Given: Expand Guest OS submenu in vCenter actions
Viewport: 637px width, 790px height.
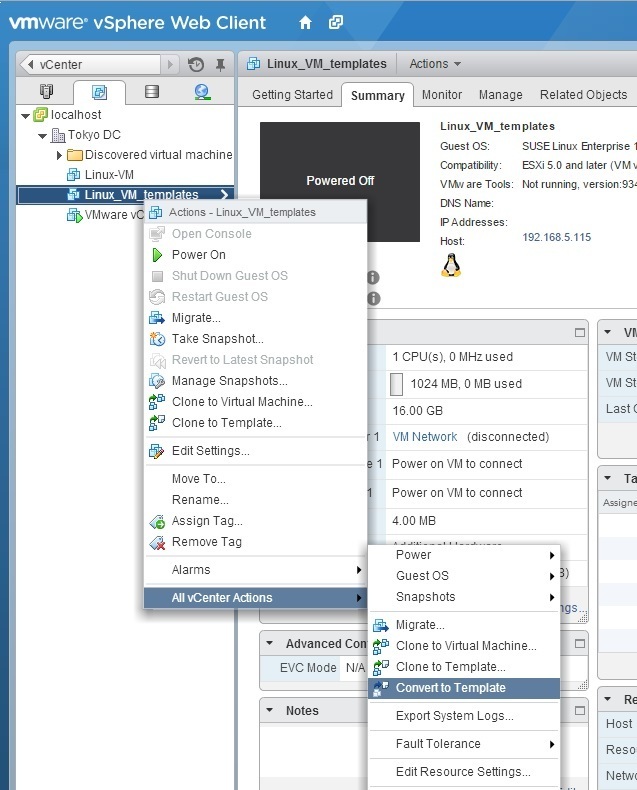Looking at the screenshot, I should [464, 576].
